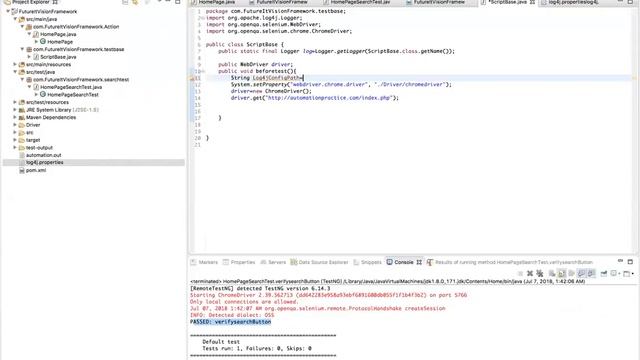
Task: Toggle Word Wrap in the Console toolbar
Action: [x=571, y=273]
